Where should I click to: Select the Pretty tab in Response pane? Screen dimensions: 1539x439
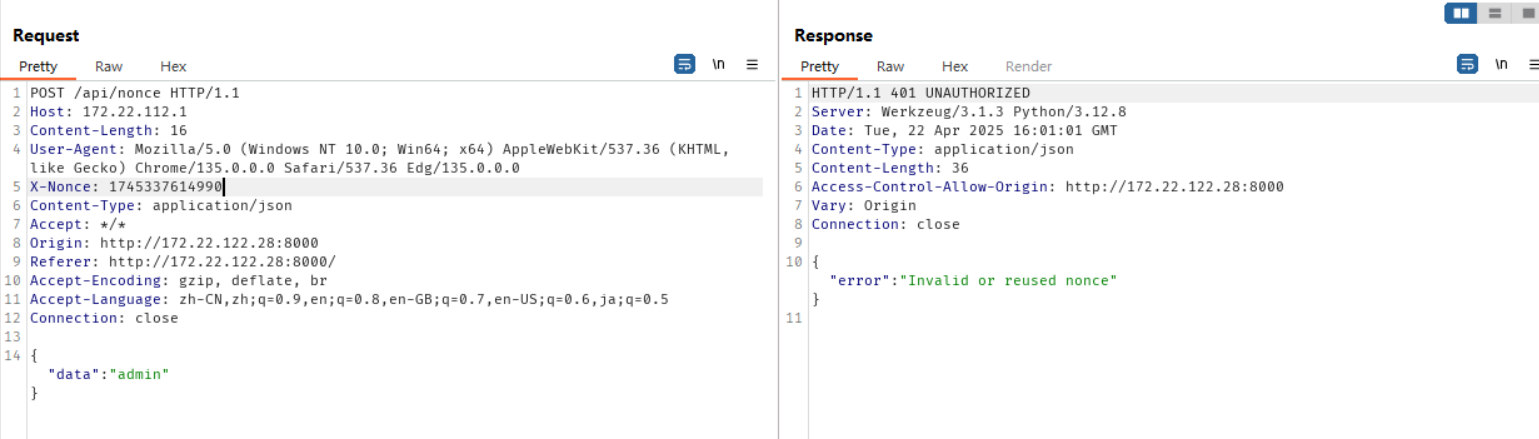(x=820, y=66)
